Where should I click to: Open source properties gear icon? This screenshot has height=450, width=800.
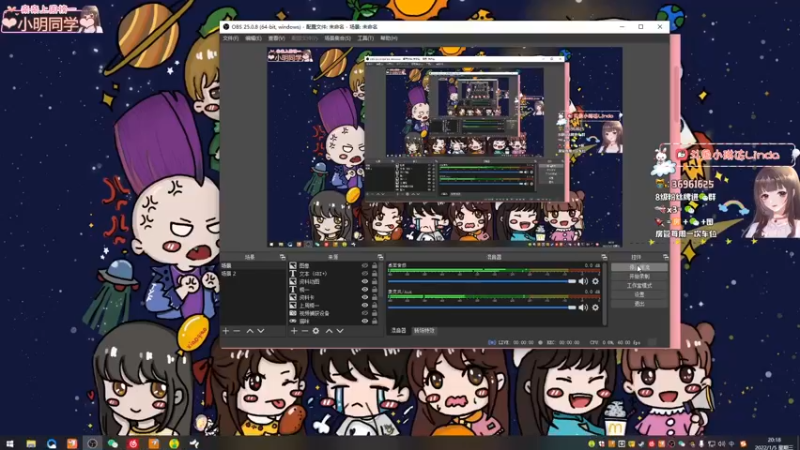pos(316,331)
